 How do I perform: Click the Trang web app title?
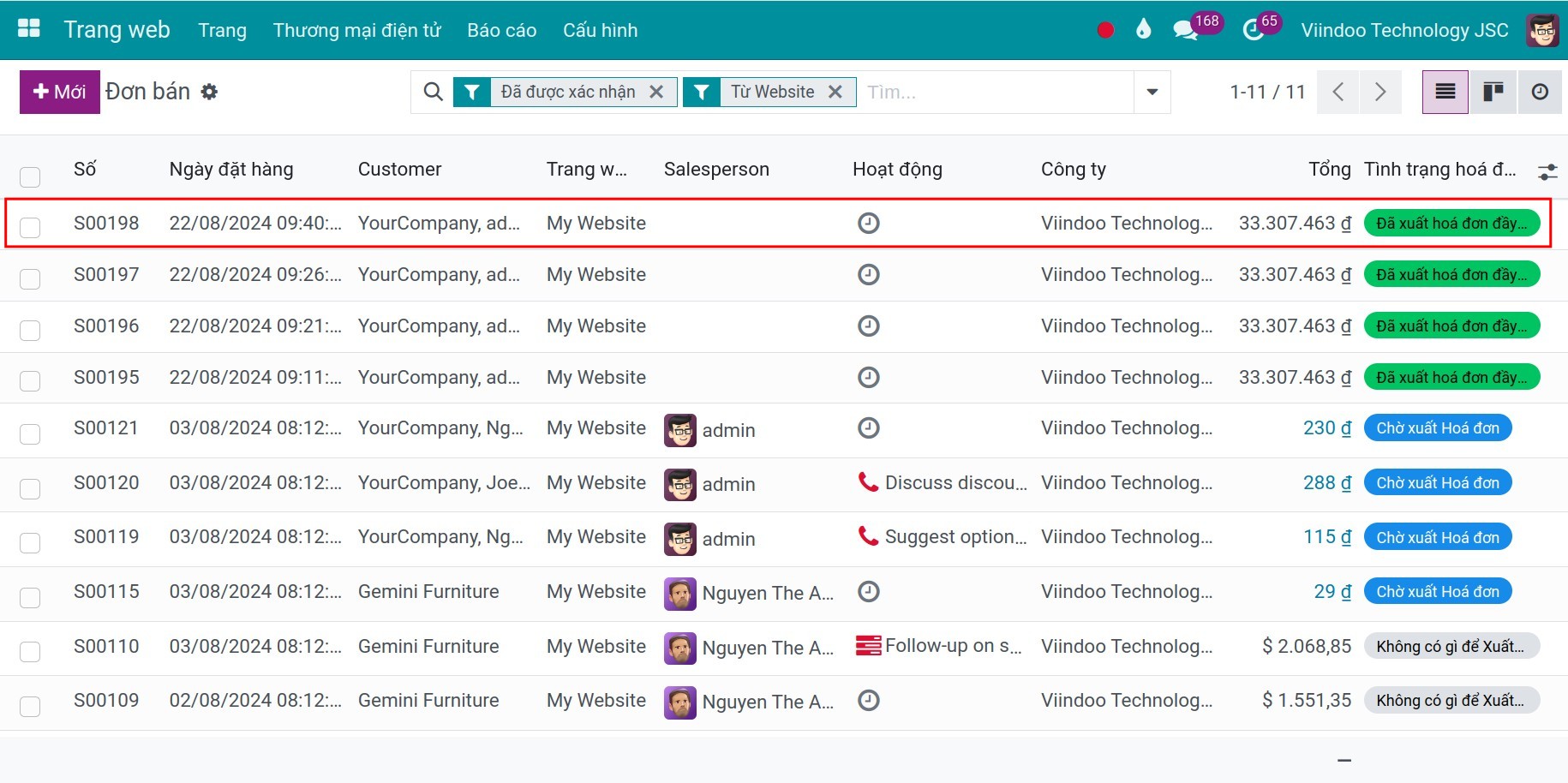(x=117, y=29)
